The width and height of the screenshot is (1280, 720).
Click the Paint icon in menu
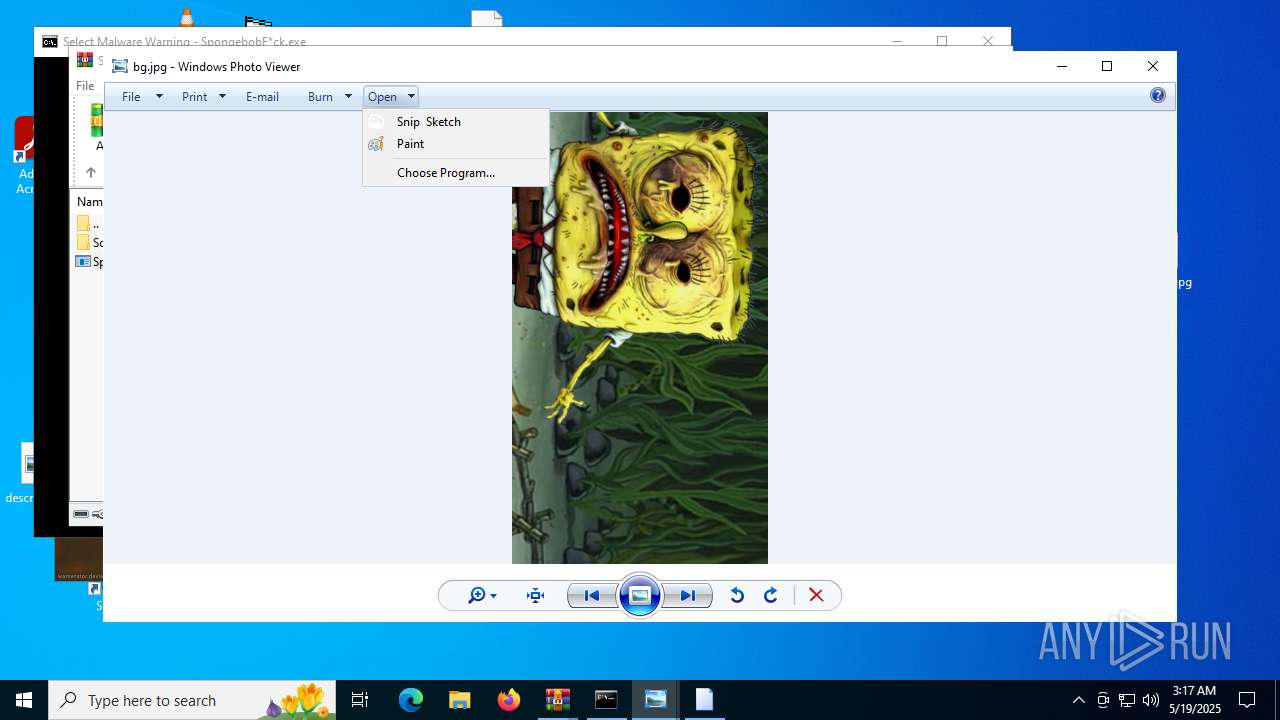376,144
